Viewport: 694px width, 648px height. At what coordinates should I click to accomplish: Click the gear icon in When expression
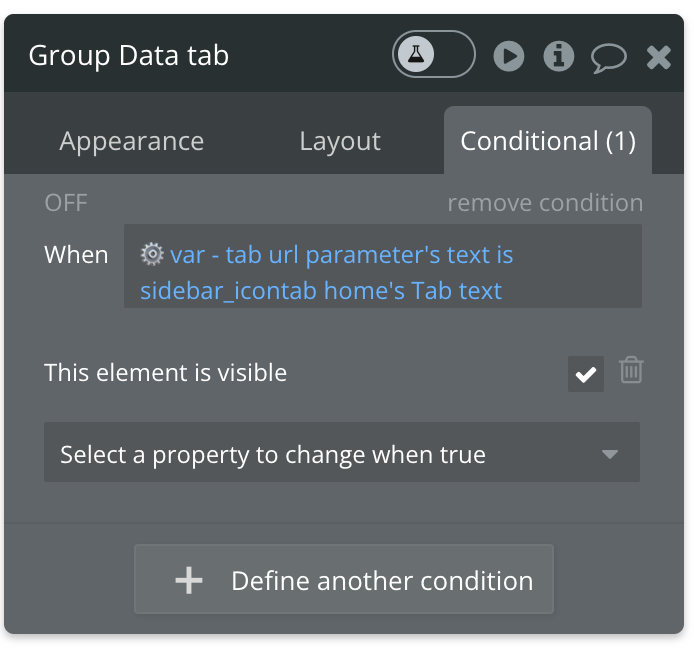(152, 254)
